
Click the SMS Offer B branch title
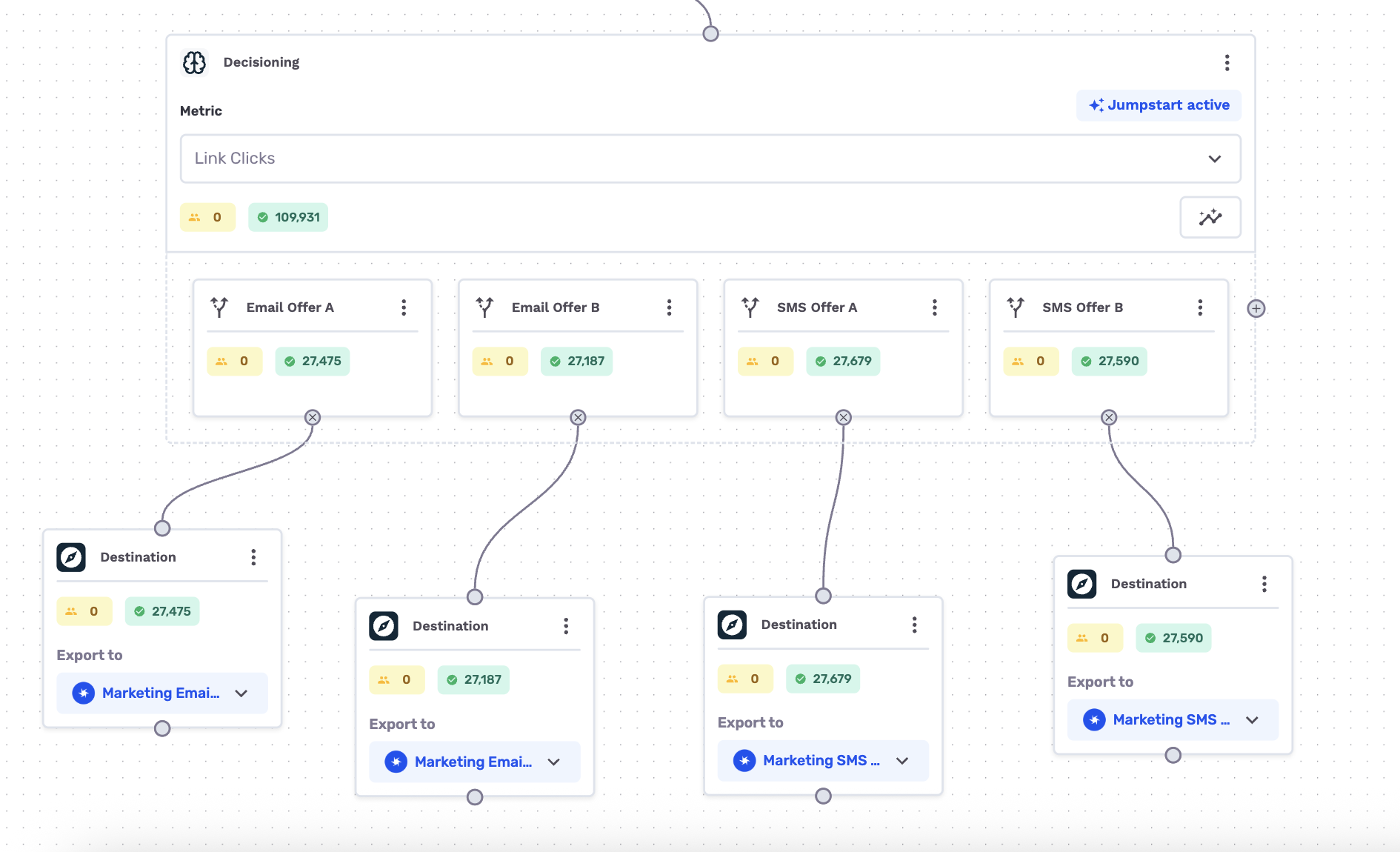(x=1082, y=307)
